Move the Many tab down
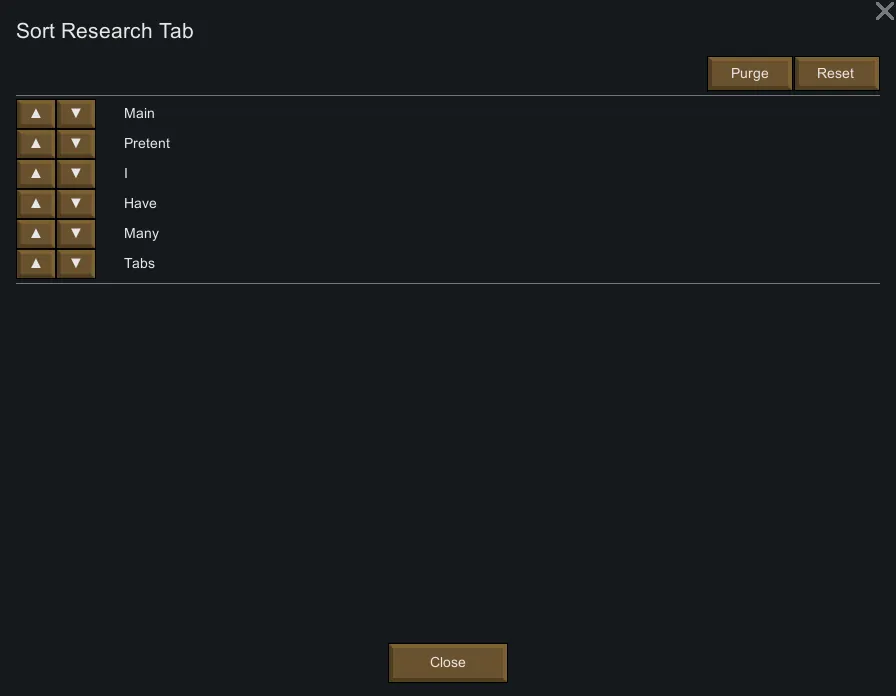Image resolution: width=896 pixels, height=696 pixels. (x=76, y=234)
